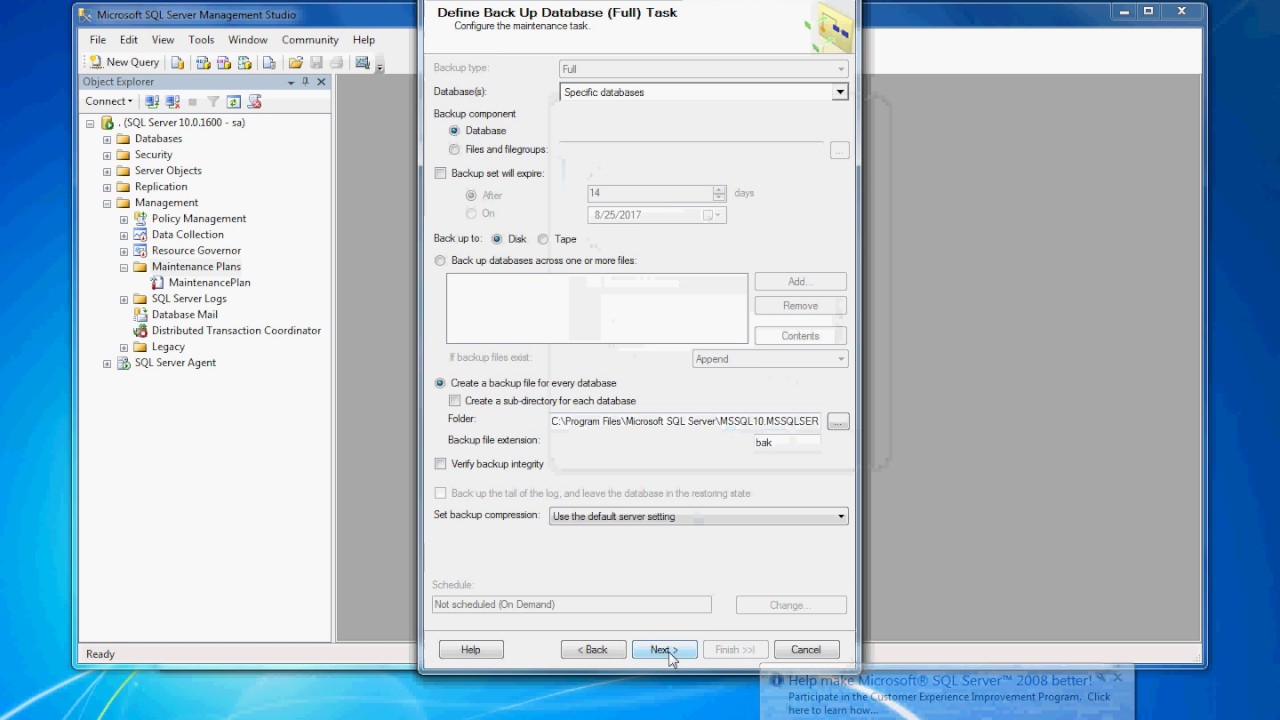This screenshot has height=720, width=1280.
Task: Check Create a sub-directory for each database
Action: (455, 401)
